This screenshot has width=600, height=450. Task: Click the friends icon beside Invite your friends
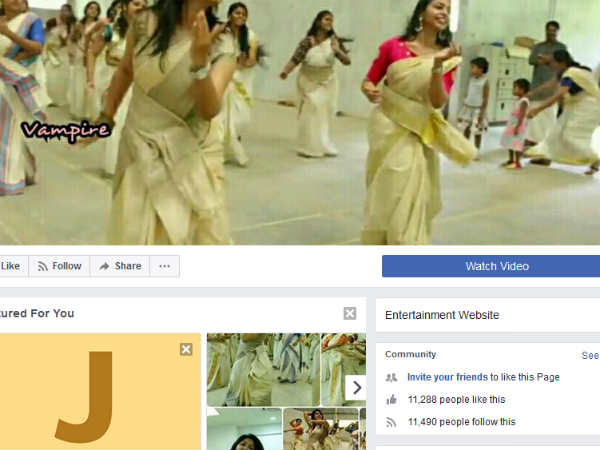pos(391,377)
